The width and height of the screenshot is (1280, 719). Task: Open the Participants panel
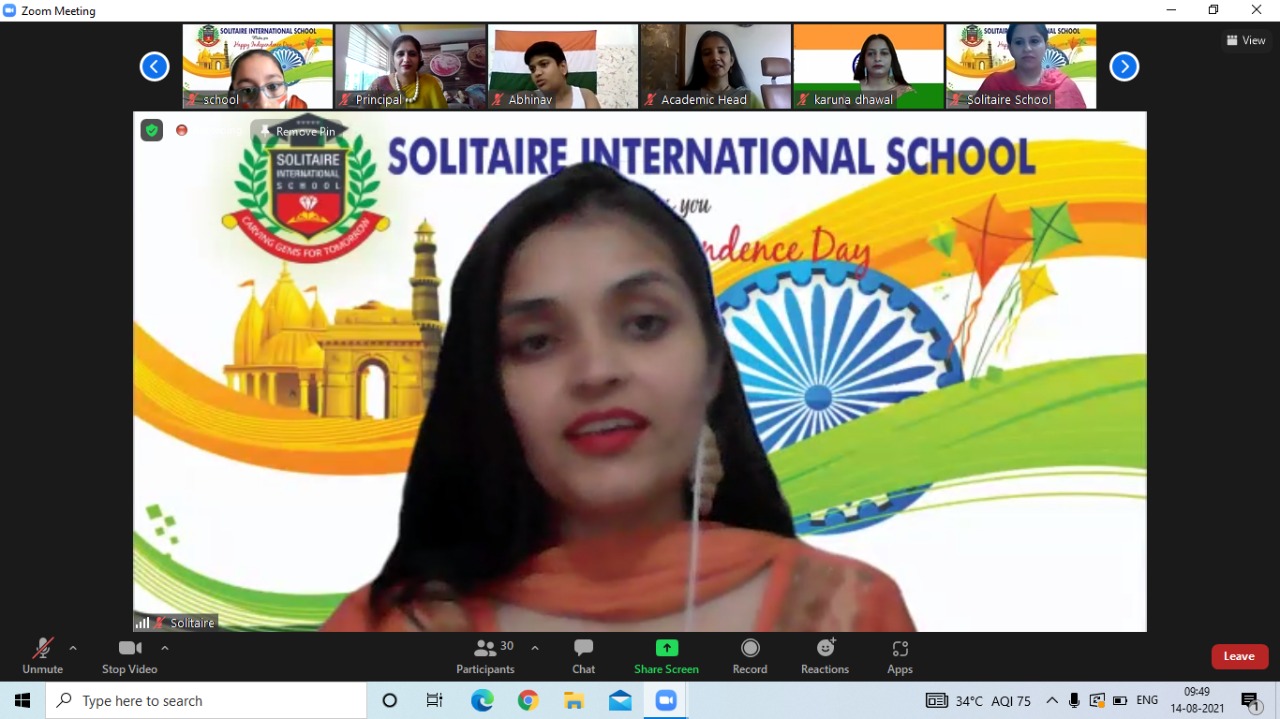[486, 657]
